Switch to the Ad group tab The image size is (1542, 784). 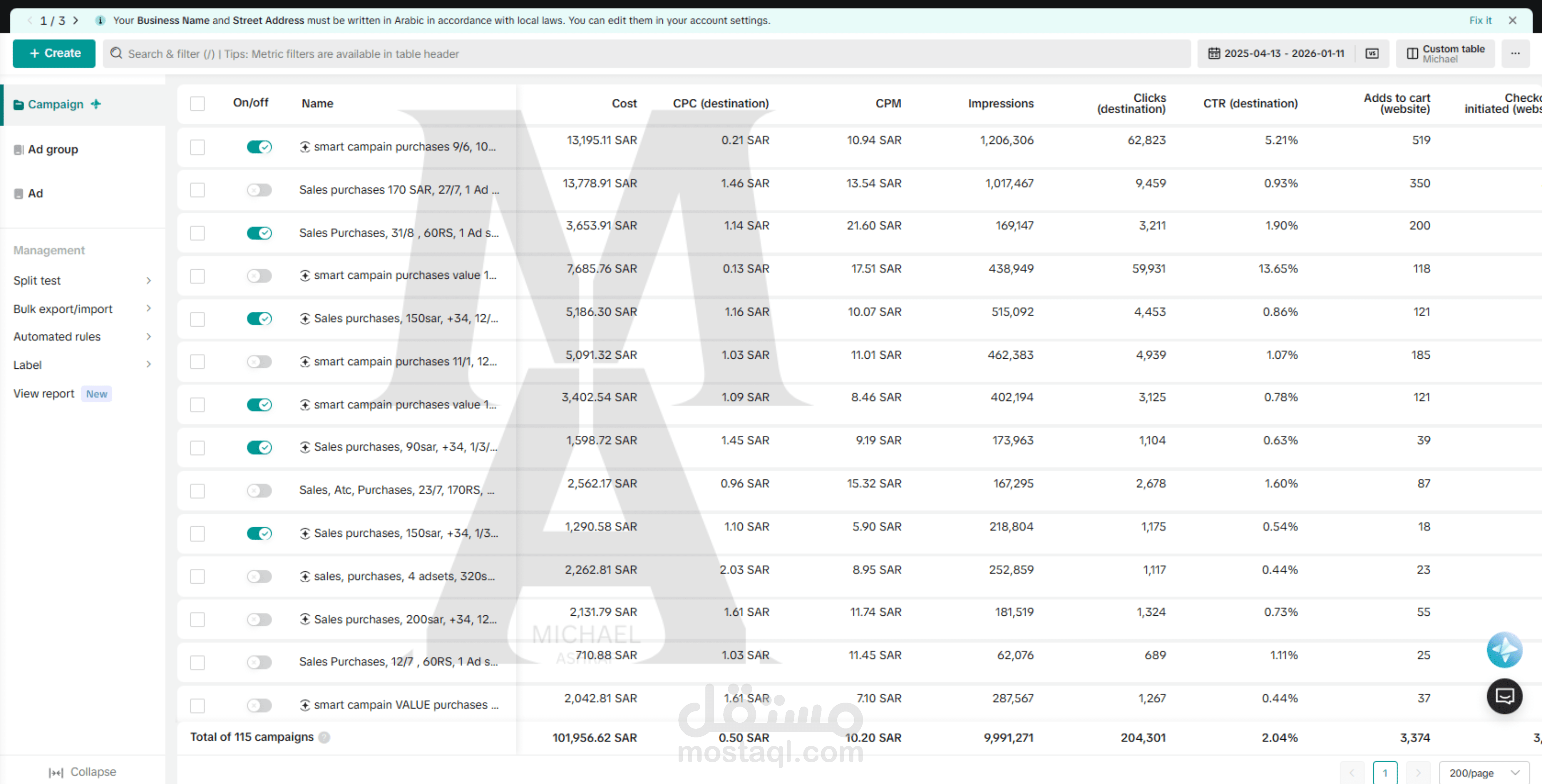(53, 150)
